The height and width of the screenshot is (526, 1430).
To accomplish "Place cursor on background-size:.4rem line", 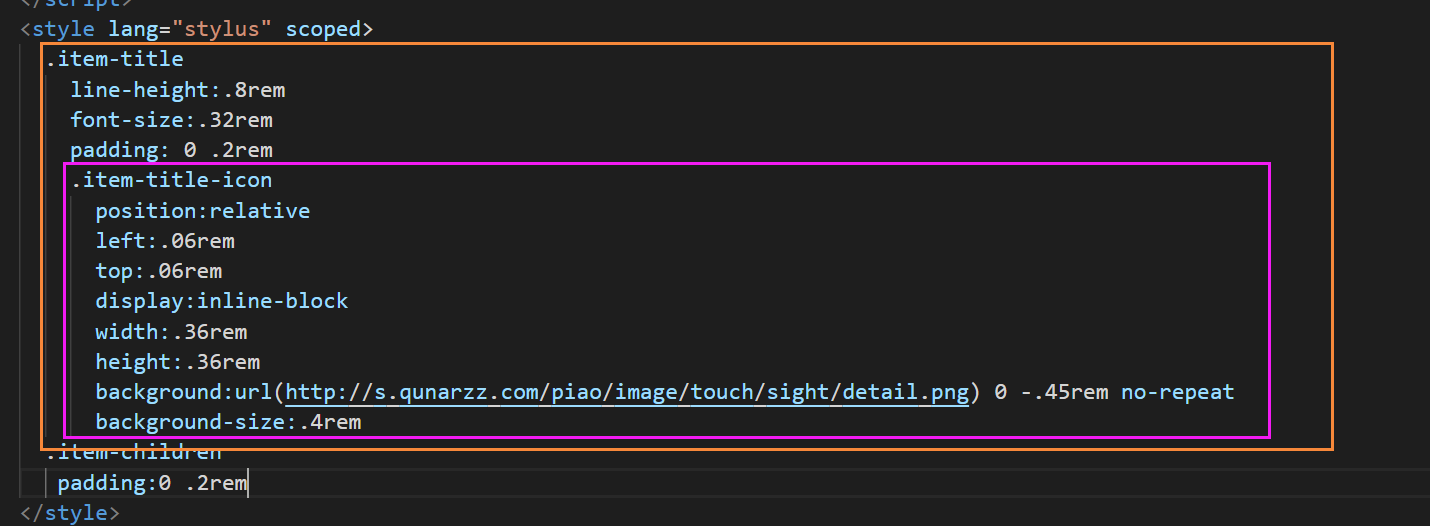I will pos(228,422).
